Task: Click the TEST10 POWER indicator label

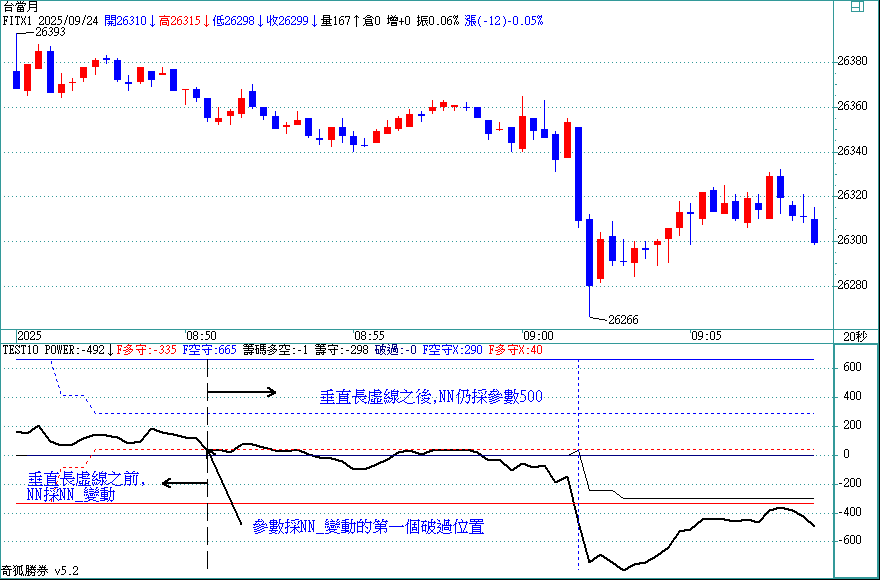Action: point(53,350)
